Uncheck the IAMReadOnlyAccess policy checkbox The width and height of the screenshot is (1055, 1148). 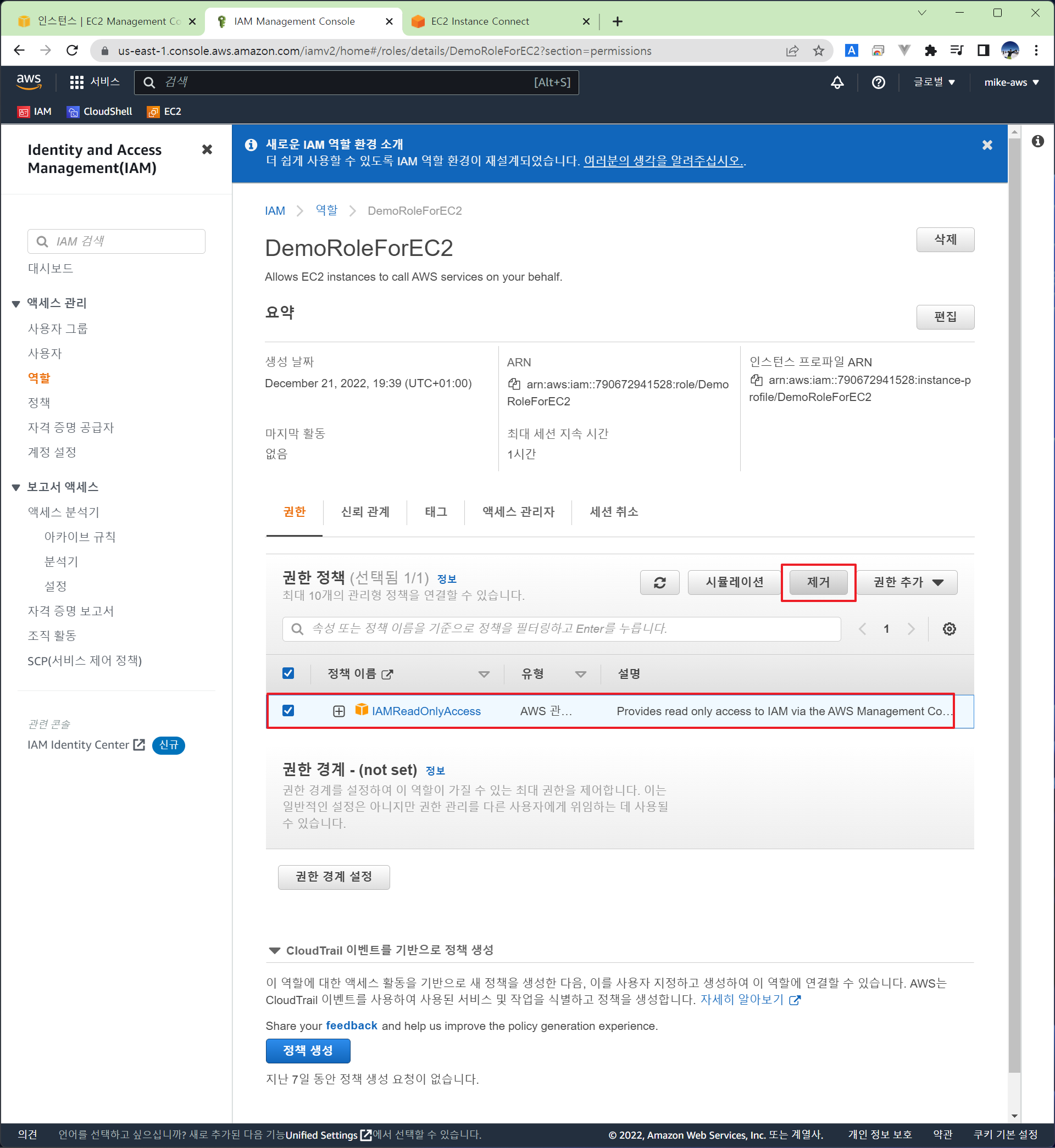[288, 710]
